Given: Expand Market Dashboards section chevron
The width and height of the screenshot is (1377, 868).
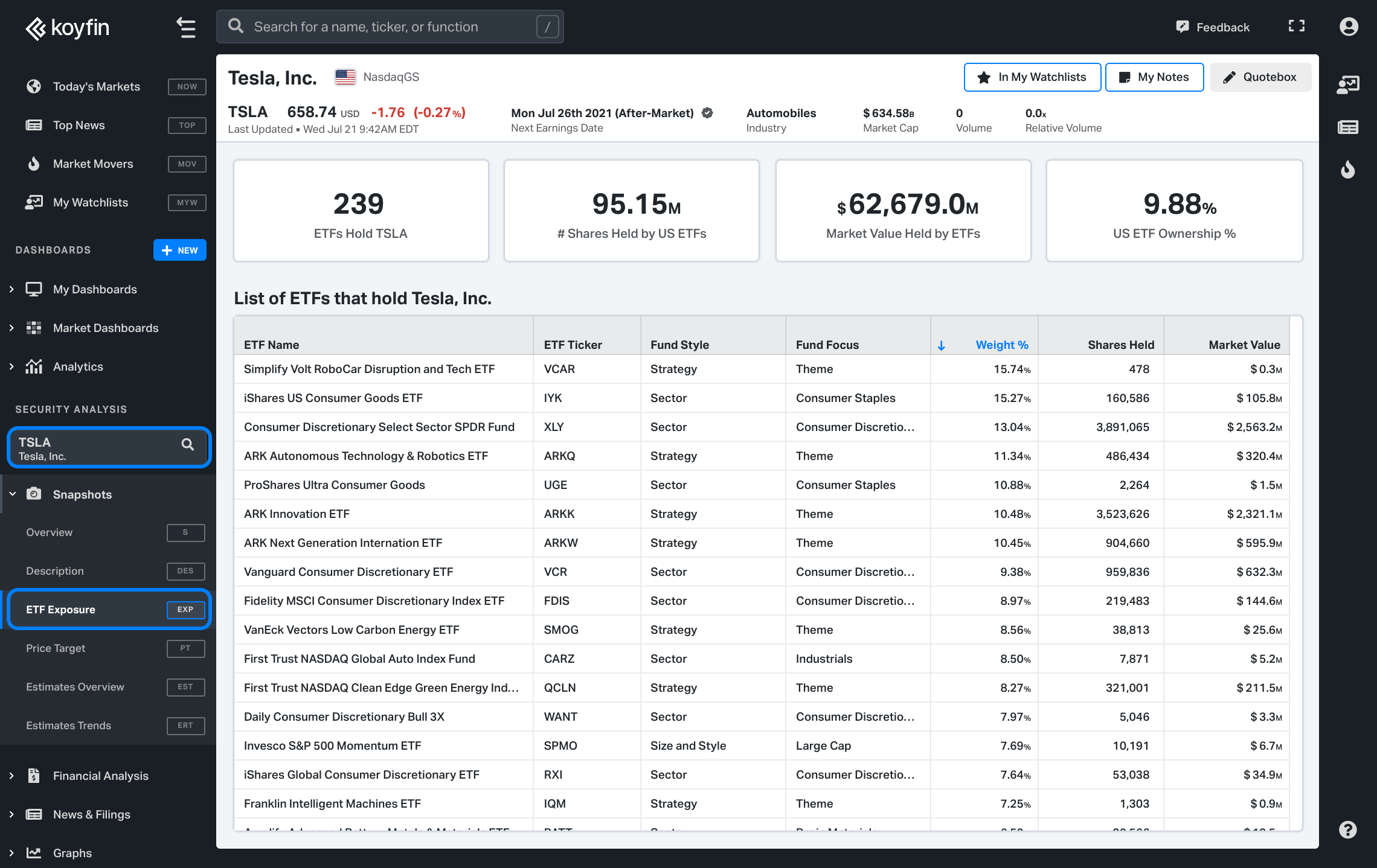Looking at the screenshot, I should pyautogui.click(x=11, y=328).
